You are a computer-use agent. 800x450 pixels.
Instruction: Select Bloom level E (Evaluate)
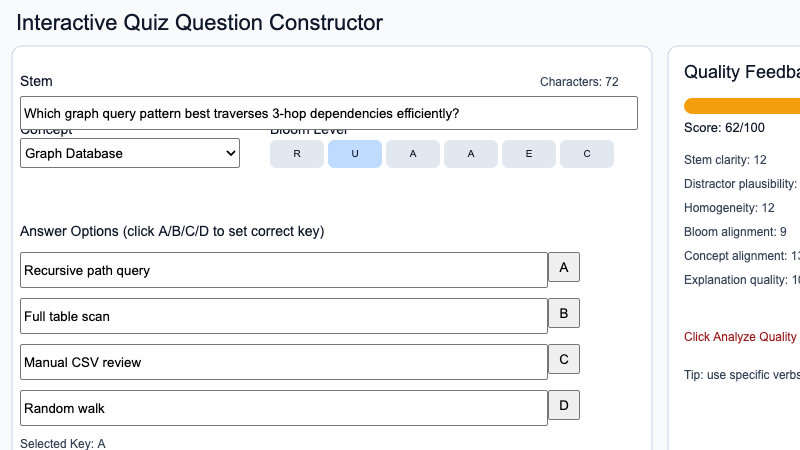click(x=529, y=154)
